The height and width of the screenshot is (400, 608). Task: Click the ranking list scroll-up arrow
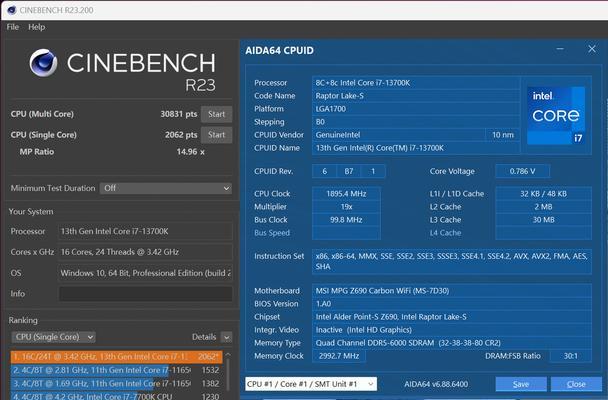(x=228, y=354)
